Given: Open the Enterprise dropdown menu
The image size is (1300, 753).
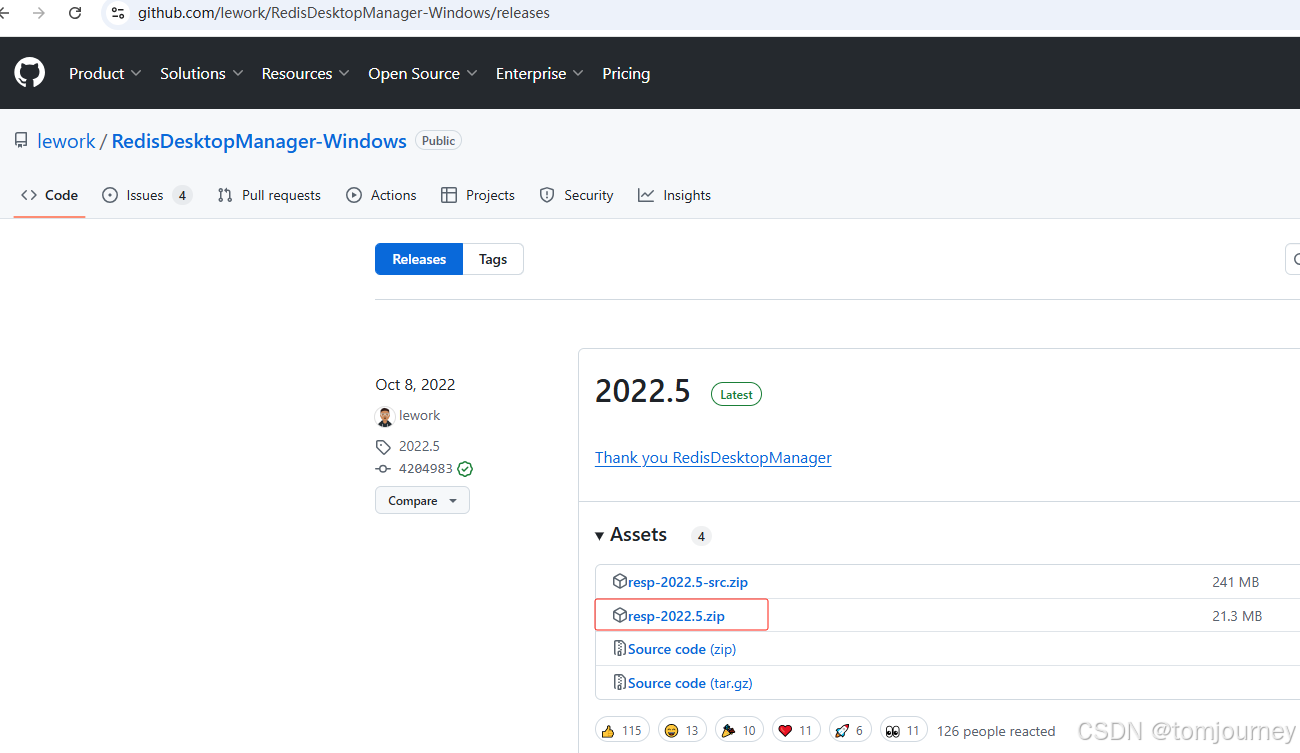Looking at the screenshot, I should click(539, 73).
